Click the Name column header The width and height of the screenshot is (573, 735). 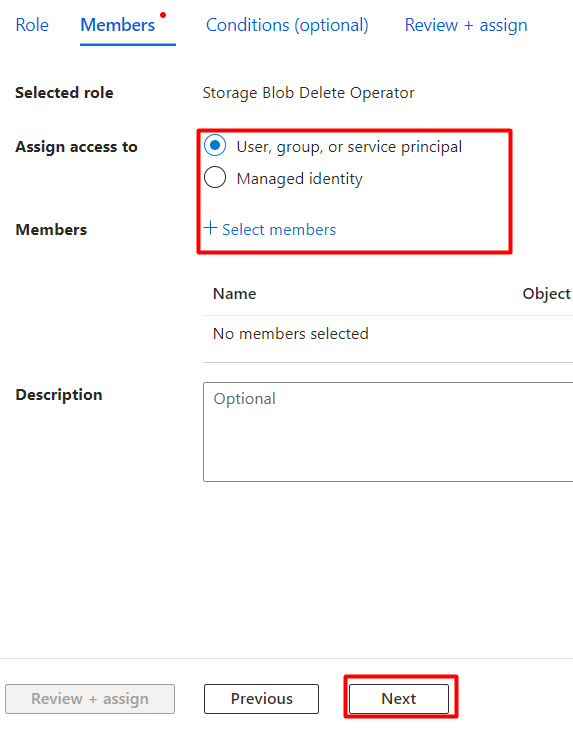[x=234, y=294]
